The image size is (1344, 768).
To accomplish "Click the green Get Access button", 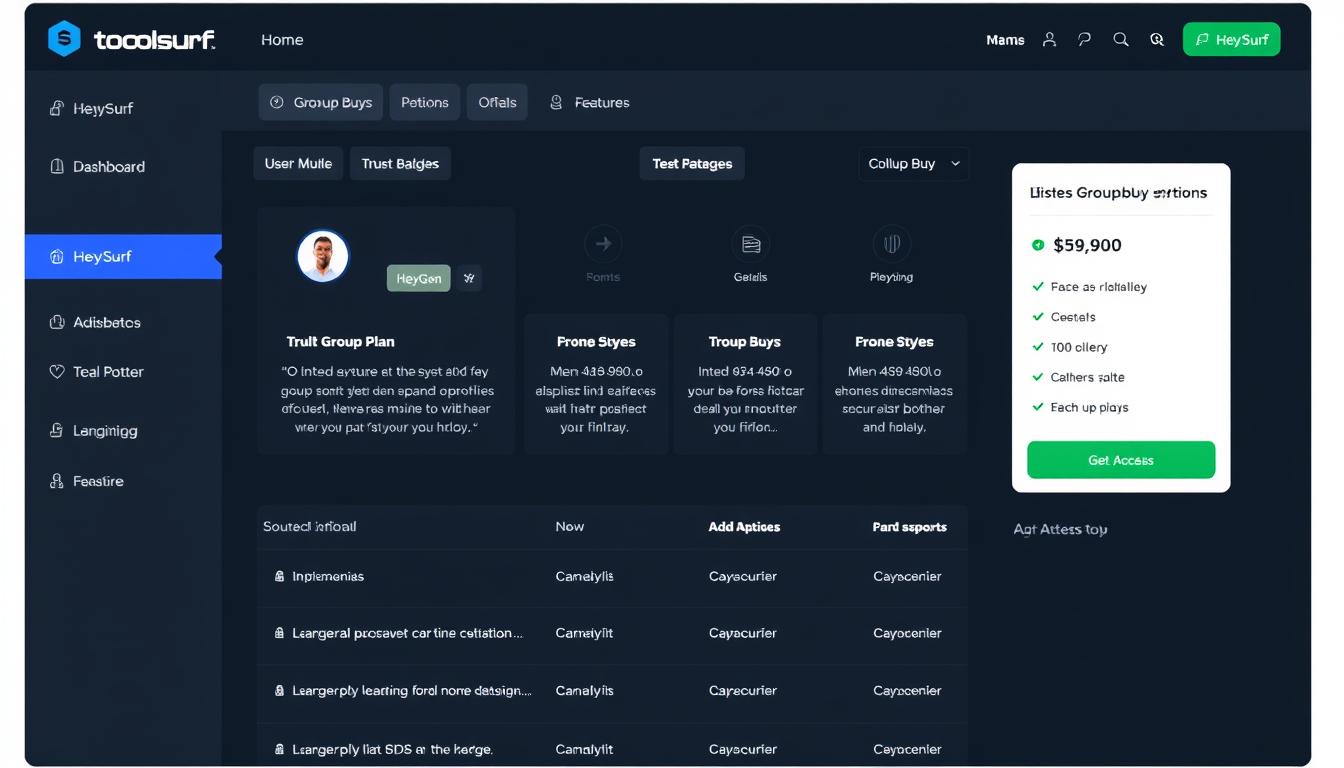I will click(x=1121, y=460).
